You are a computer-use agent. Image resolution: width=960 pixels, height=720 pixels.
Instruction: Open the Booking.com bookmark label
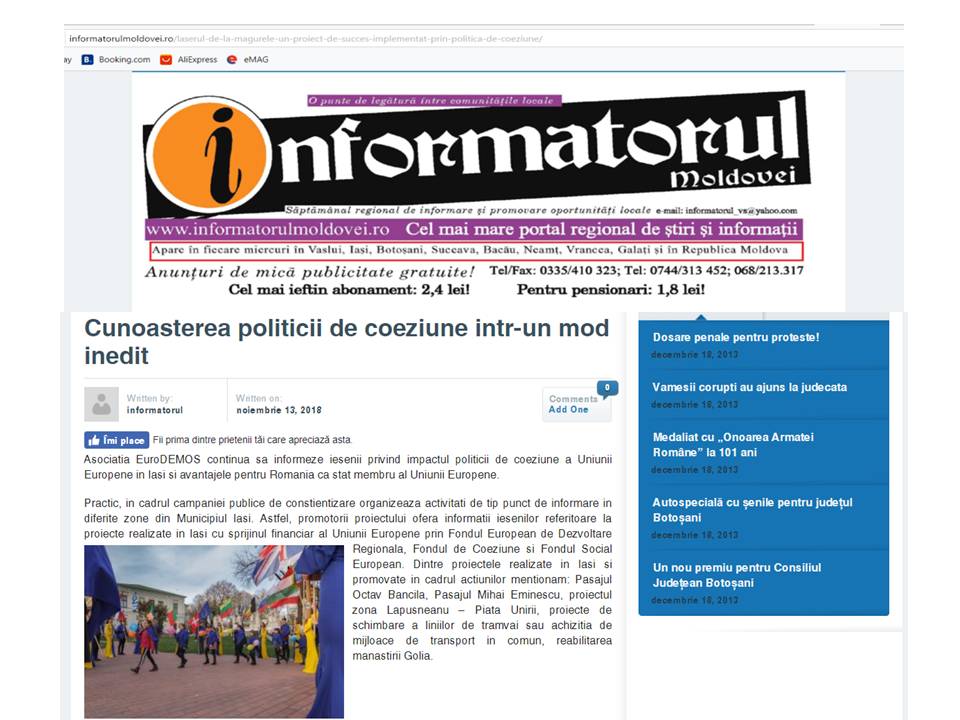tap(124, 59)
